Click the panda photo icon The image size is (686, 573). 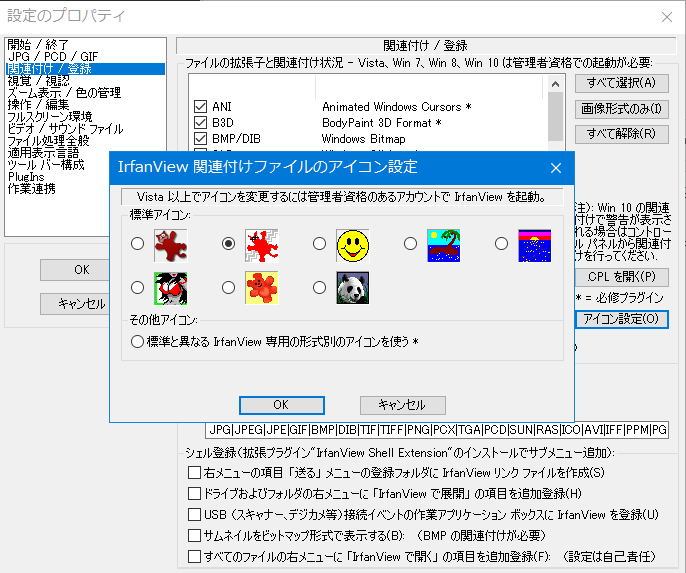353,288
